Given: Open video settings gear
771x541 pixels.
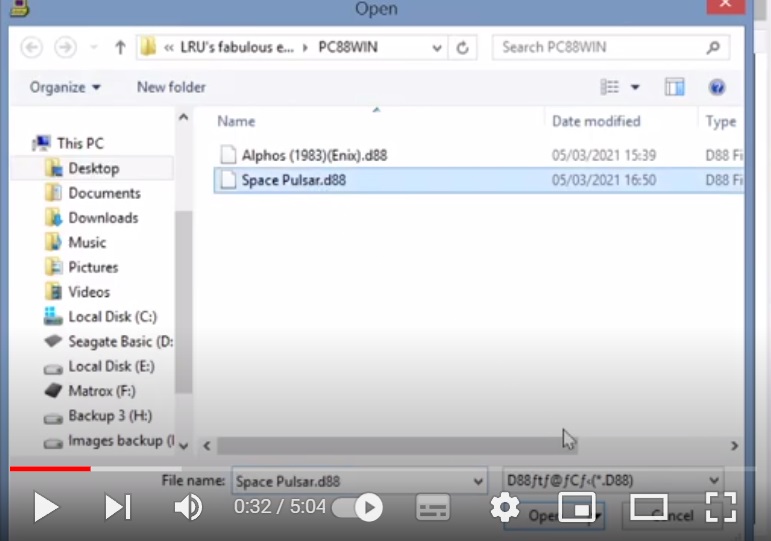Looking at the screenshot, I should pyautogui.click(x=504, y=508).
